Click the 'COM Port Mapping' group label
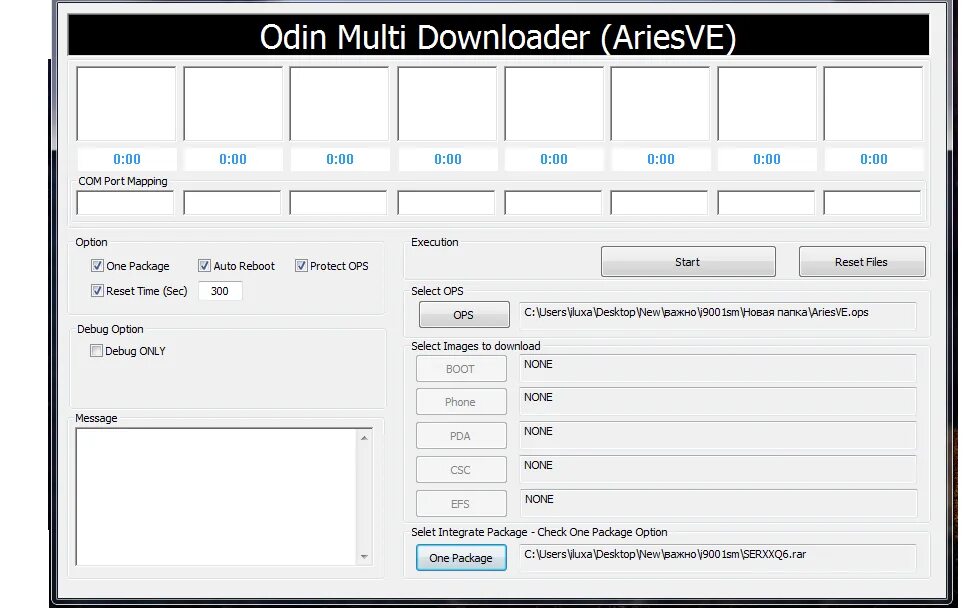967x608 pixels. 123,181
